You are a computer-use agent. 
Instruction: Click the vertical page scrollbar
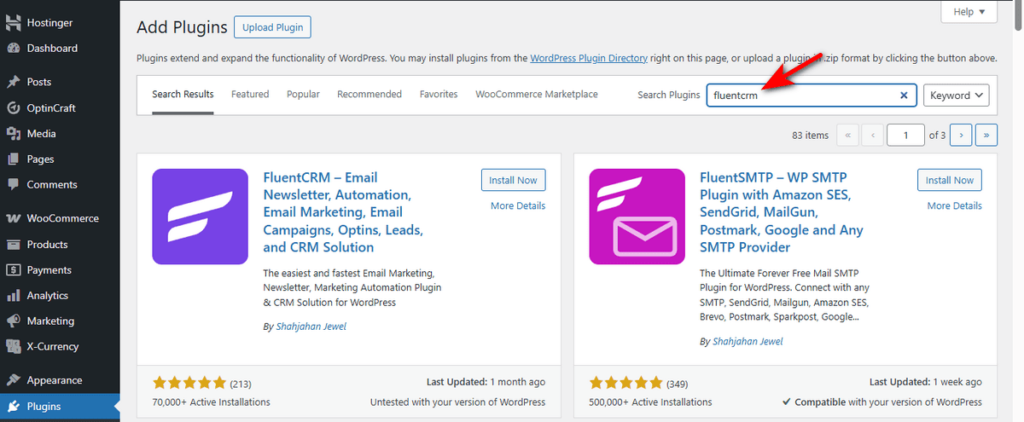coord(1019,16)
